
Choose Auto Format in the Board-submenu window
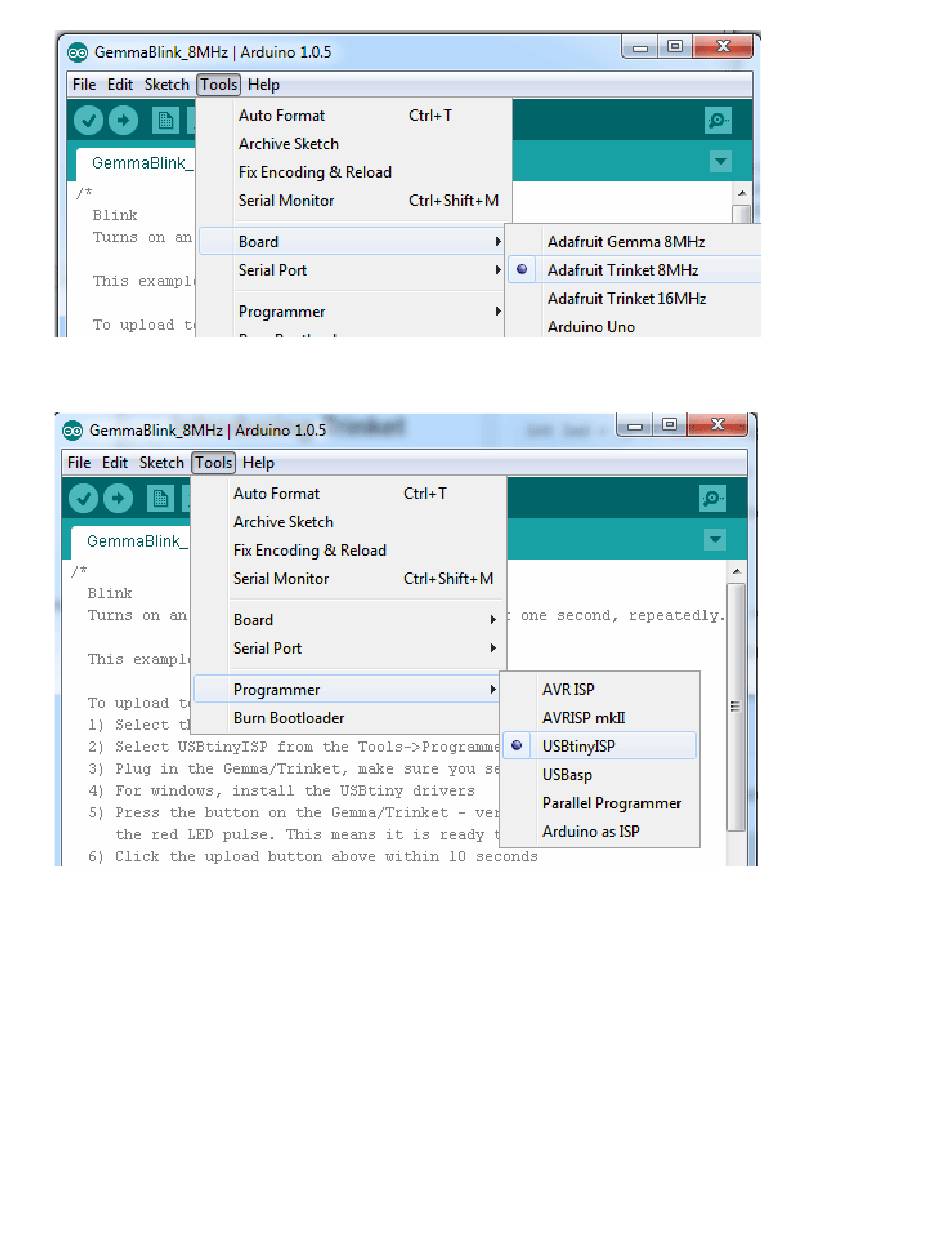(x=355, y=116)
